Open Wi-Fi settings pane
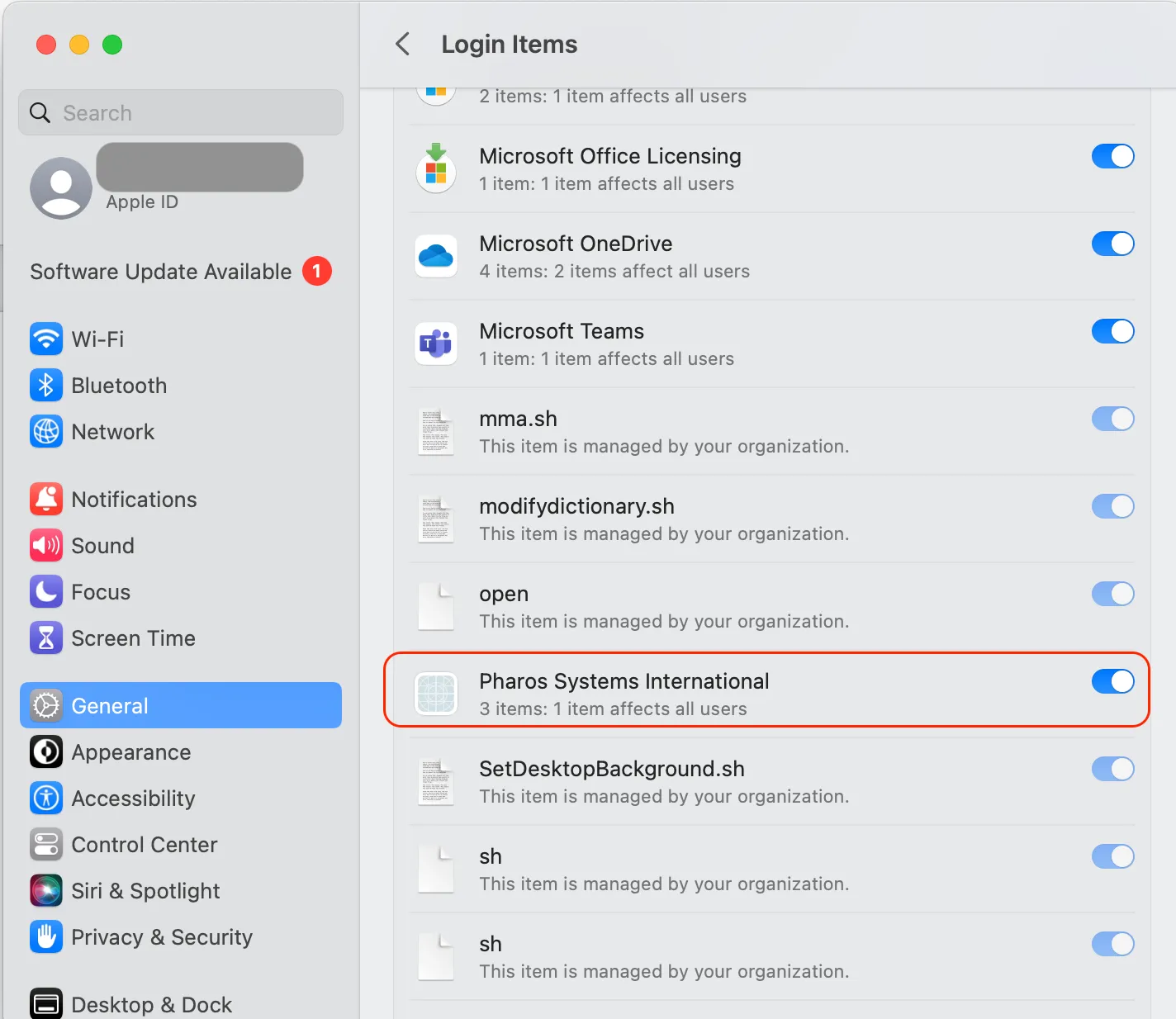Viewport: 1176px width, 1019px height. (180, 339)
